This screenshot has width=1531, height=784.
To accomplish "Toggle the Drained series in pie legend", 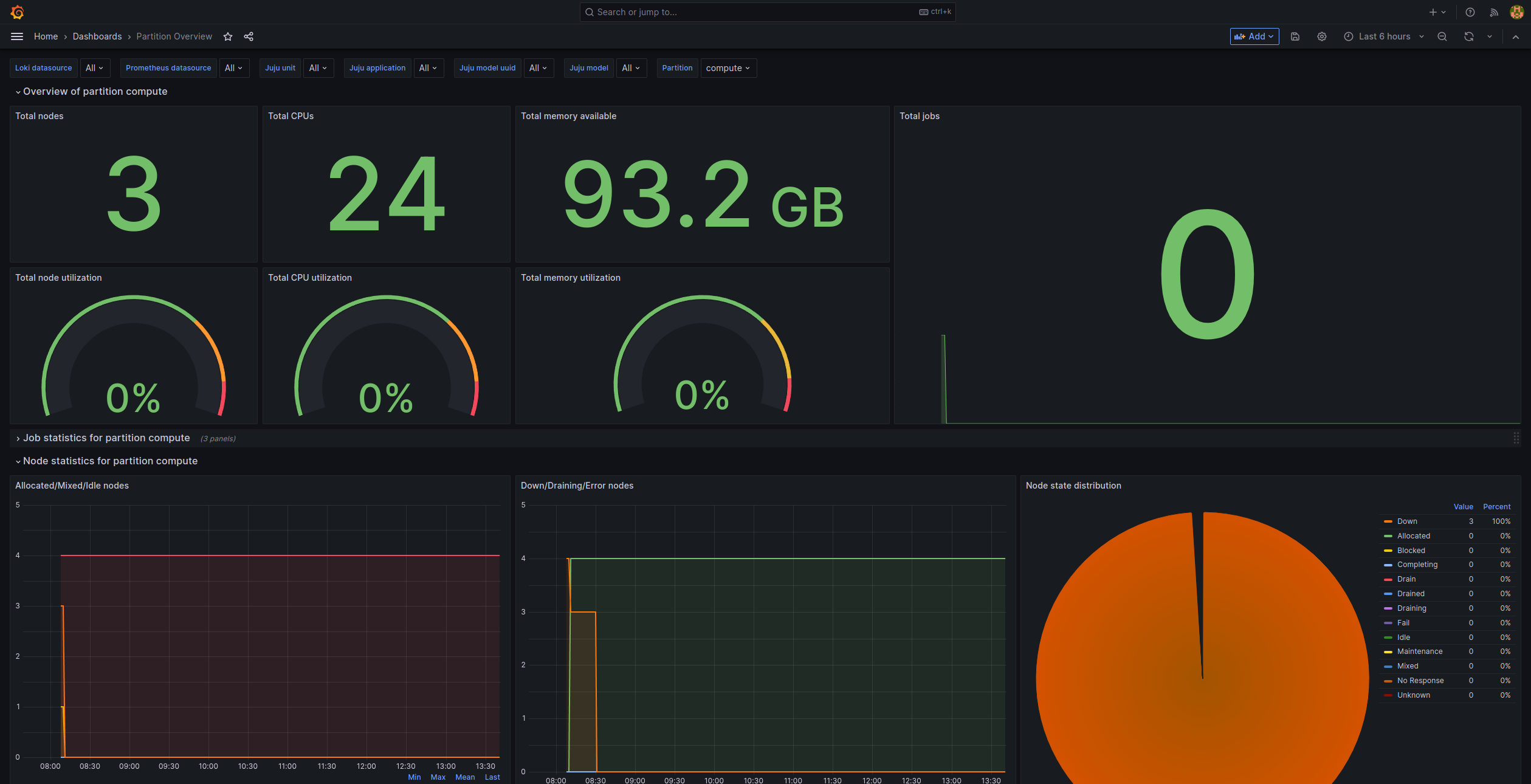I will [x=1411, y=594].
